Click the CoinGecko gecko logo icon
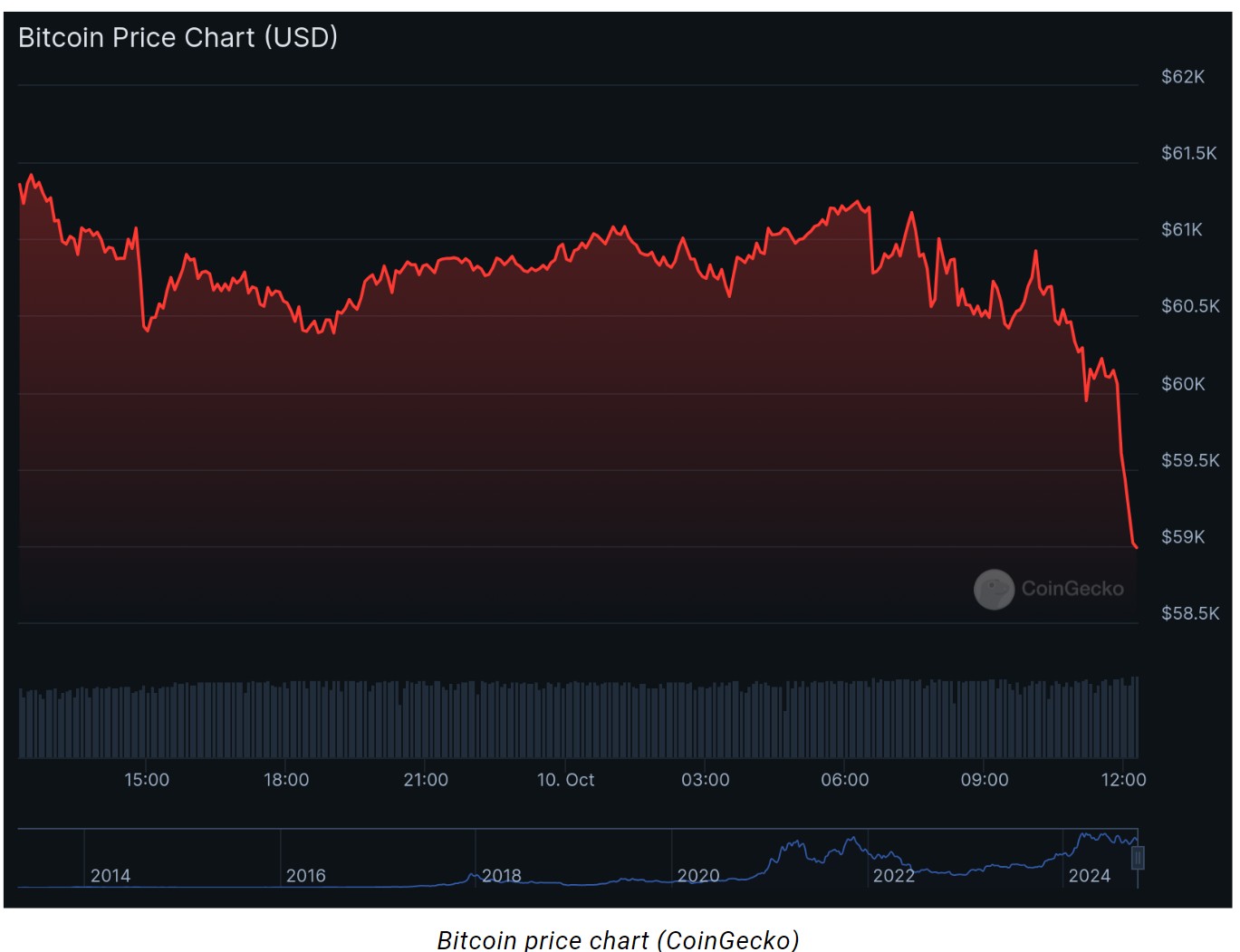 (994, 589)
